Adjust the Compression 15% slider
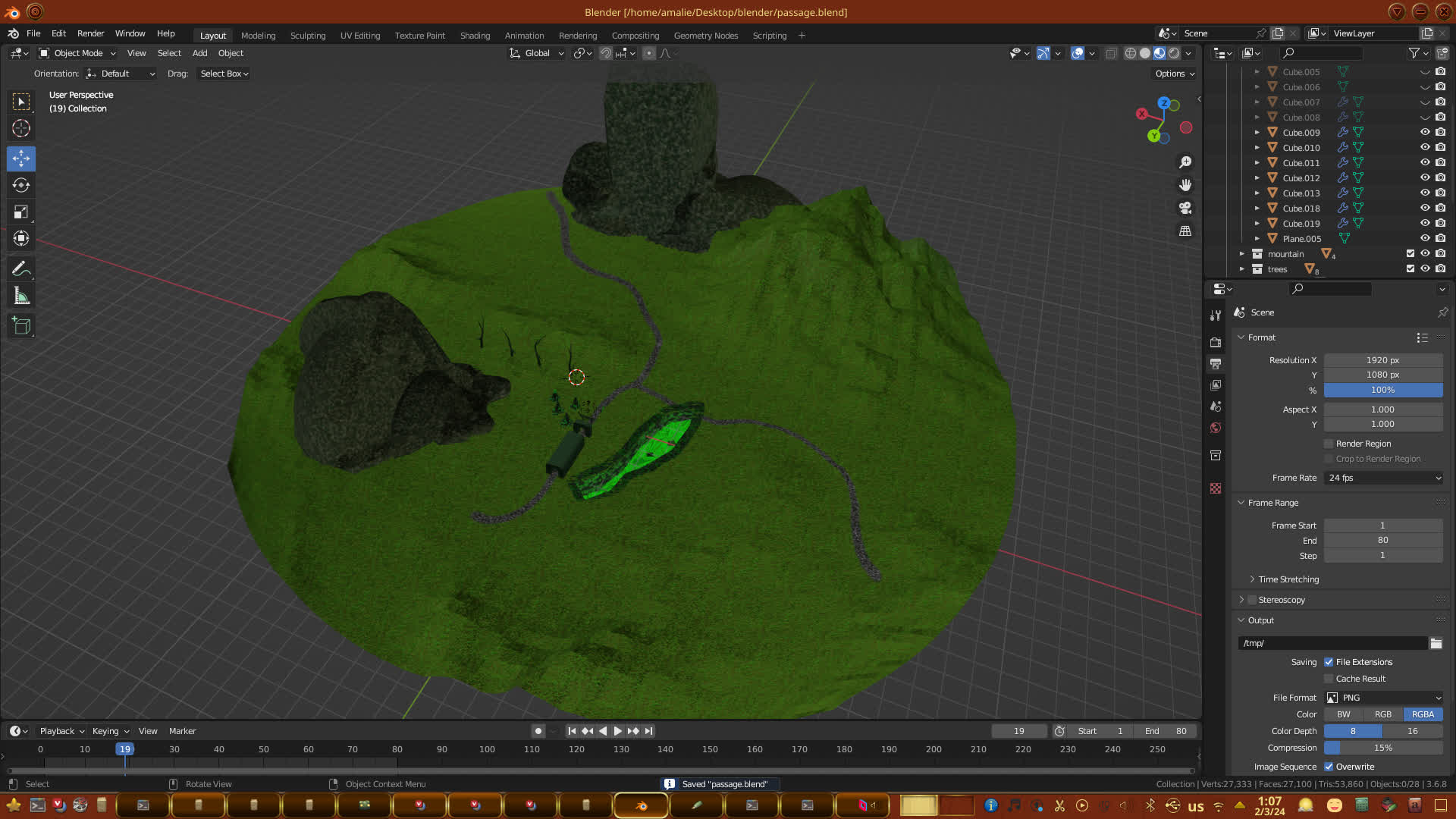1456x819 pixels. point(1383,748)
